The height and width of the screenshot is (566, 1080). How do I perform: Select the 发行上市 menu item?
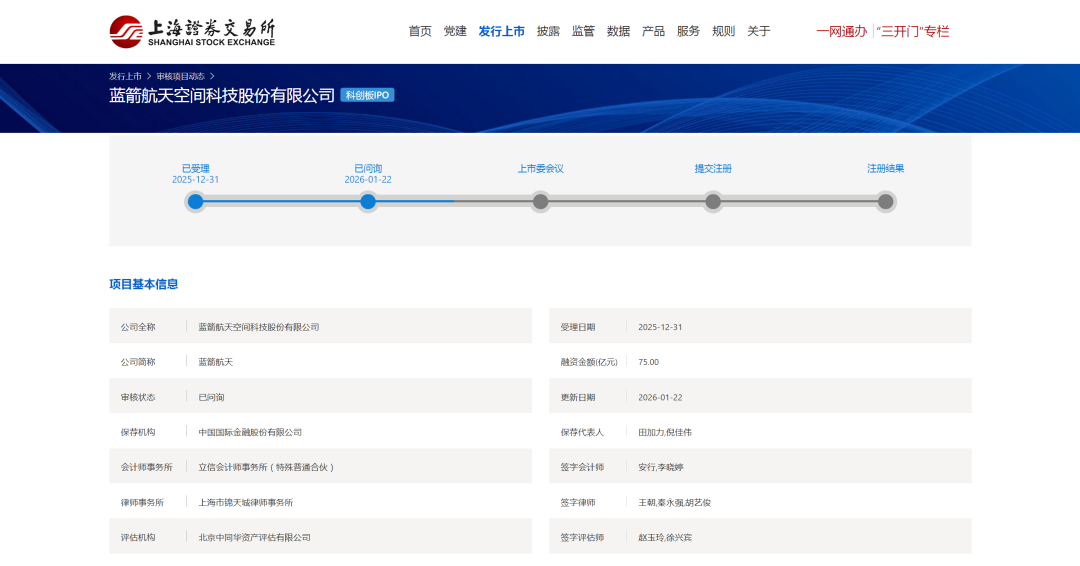tap(501, 31)
